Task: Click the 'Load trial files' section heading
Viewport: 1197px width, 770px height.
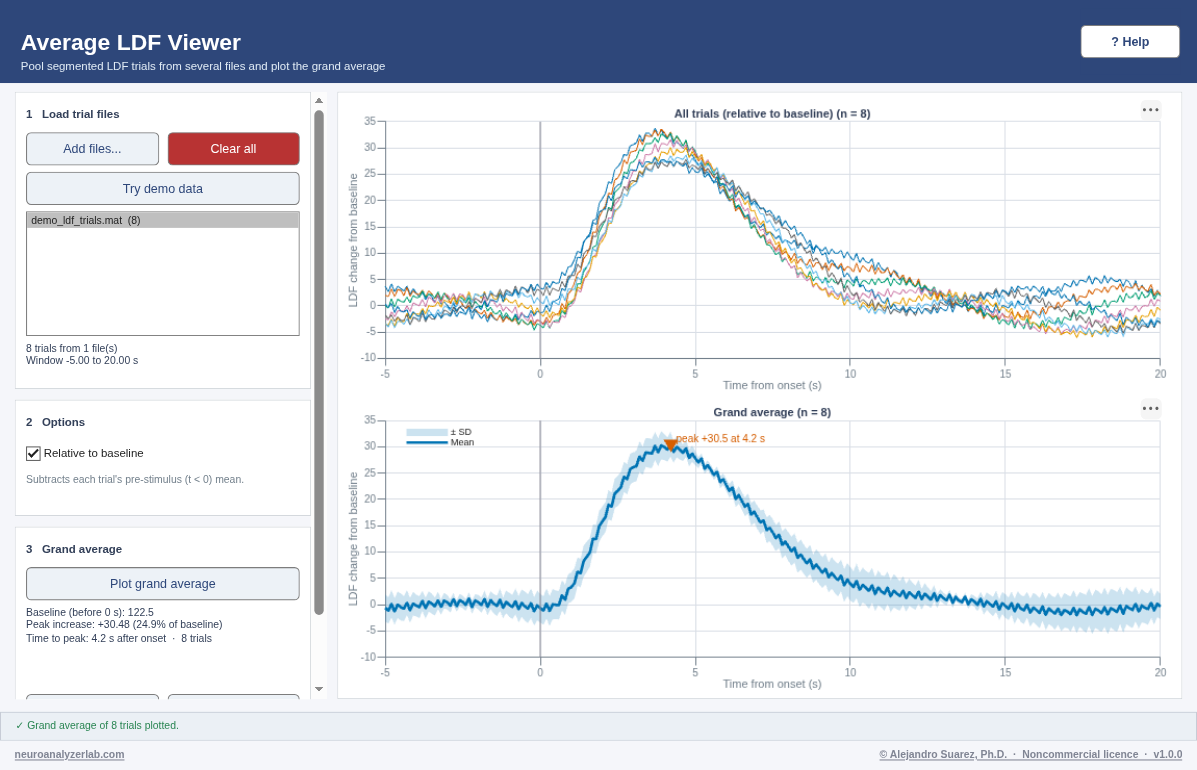Action: click(x=80, y=114)
